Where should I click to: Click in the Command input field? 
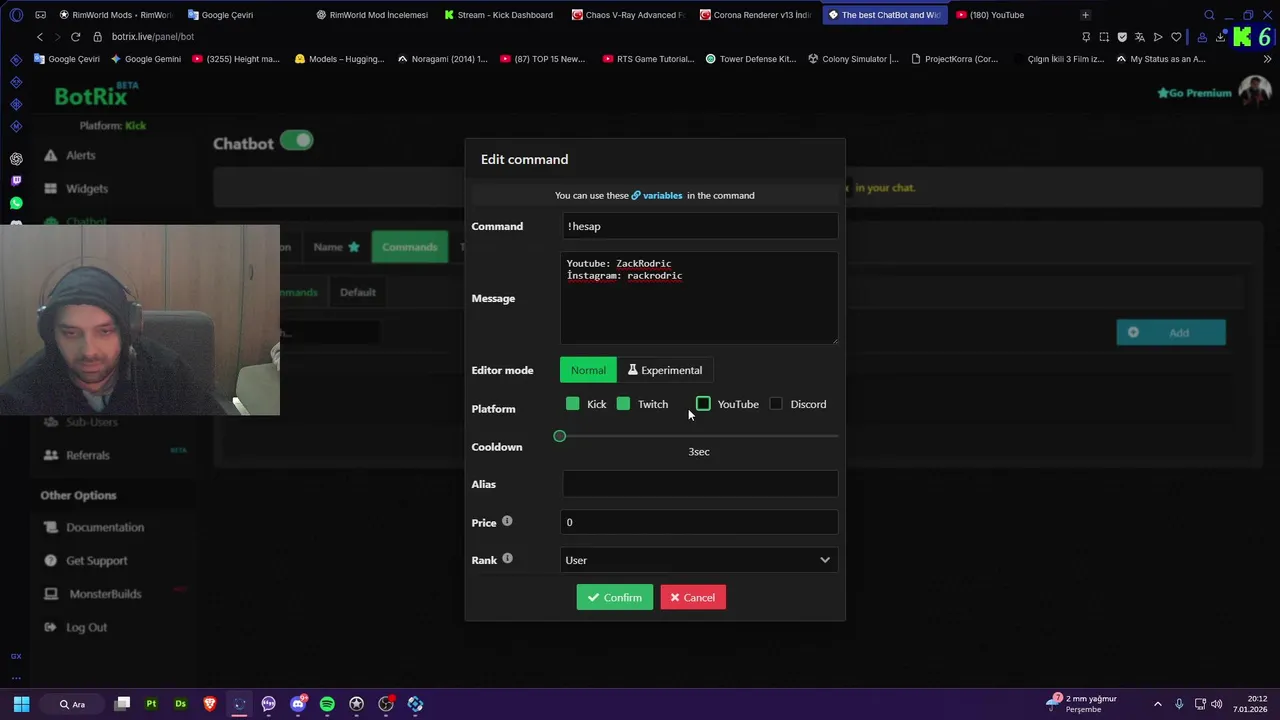[x=699, y=226]
